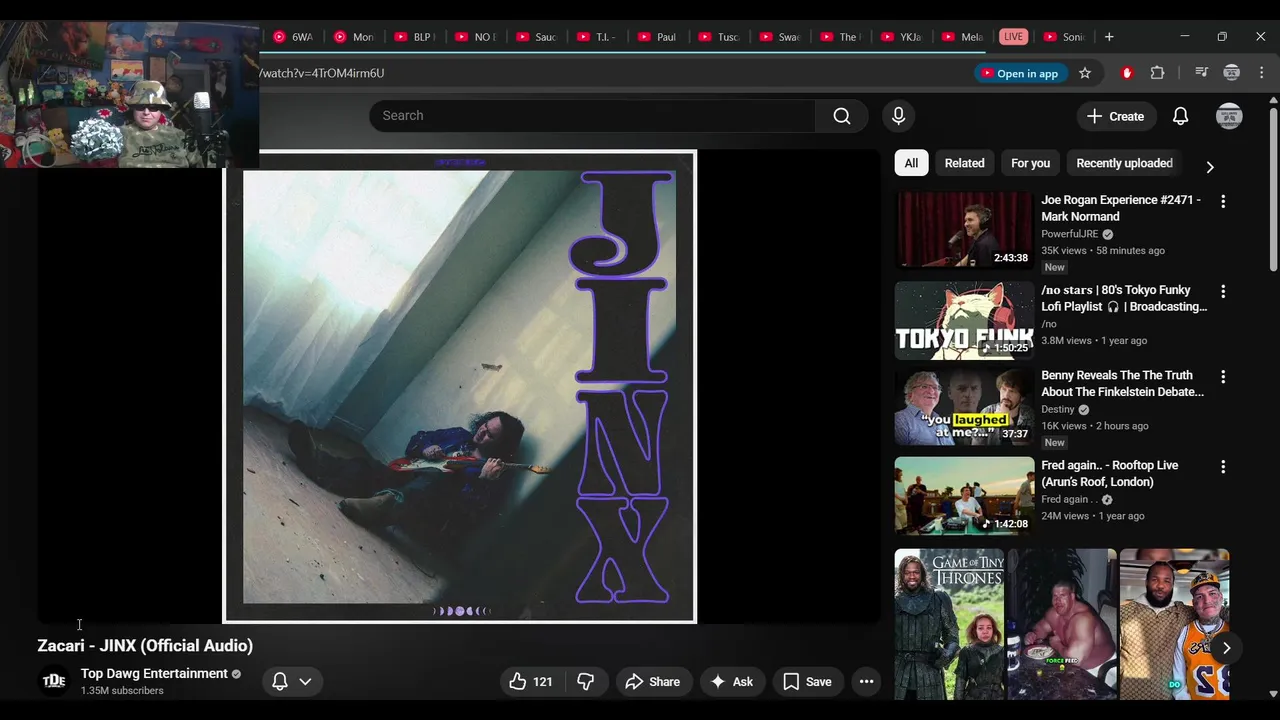This screenshot has height=720, width=1280.
Task: Focus the YouTube search field
Action: click(x=592, y=116)
